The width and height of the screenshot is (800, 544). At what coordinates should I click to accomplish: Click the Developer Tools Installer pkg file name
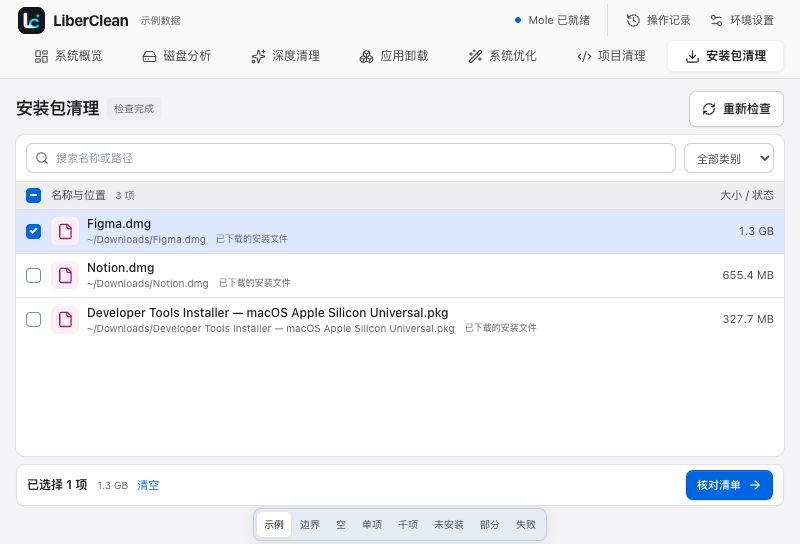tap(268, 312)
